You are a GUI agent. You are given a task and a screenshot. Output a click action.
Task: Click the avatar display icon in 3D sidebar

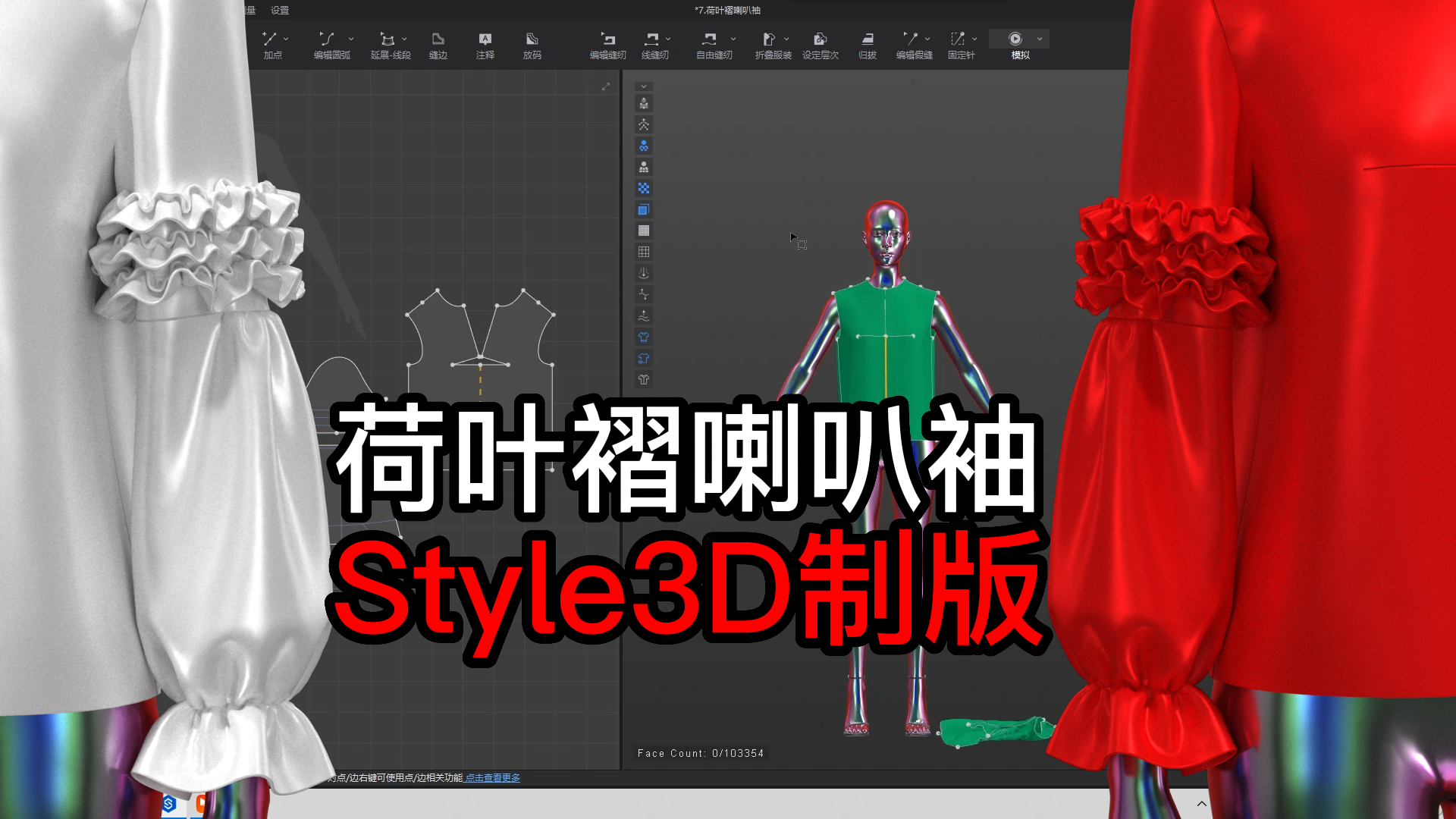pyautogui.click(x=644, y=104)
